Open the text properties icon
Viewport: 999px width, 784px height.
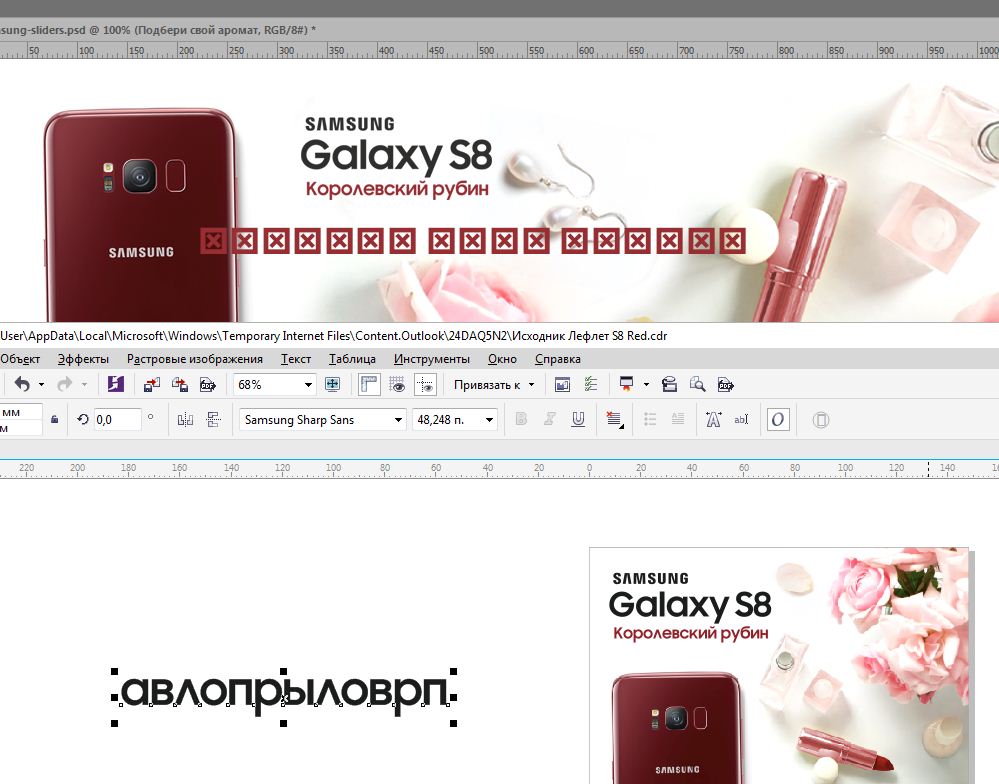[x=714, y=419]
